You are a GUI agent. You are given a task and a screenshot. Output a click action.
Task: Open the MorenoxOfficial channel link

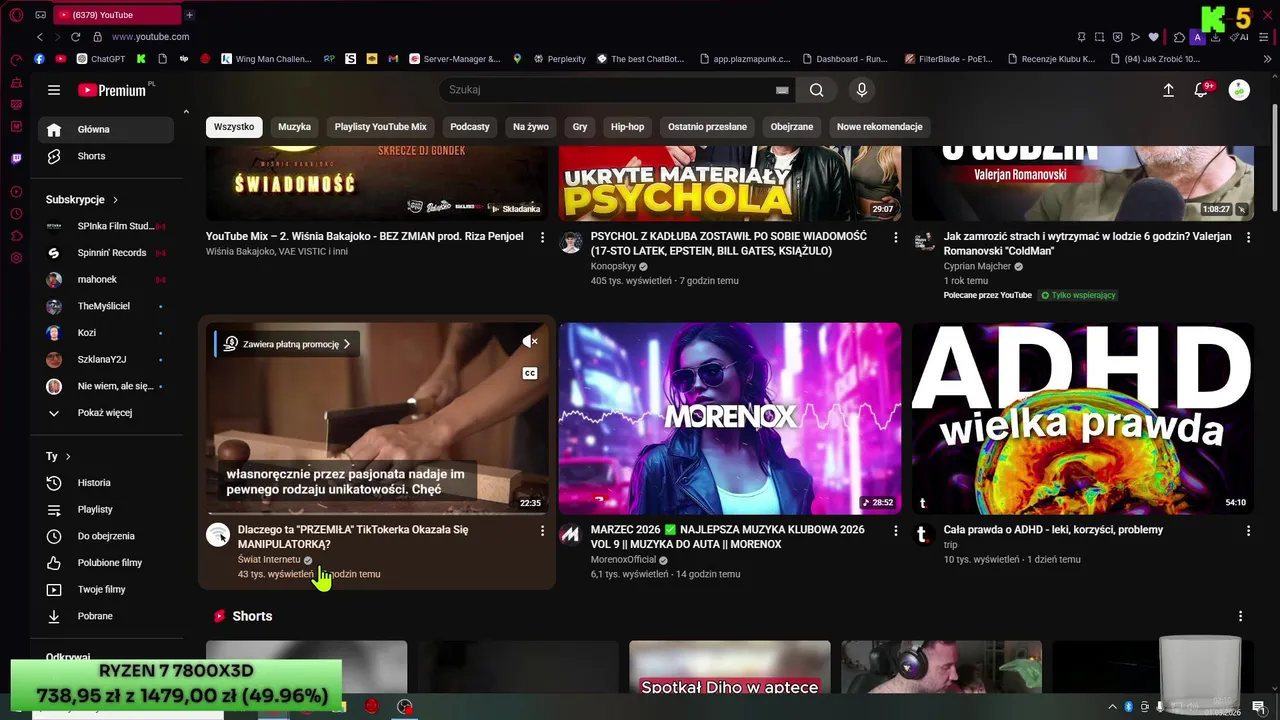click(x=623, y=560)
